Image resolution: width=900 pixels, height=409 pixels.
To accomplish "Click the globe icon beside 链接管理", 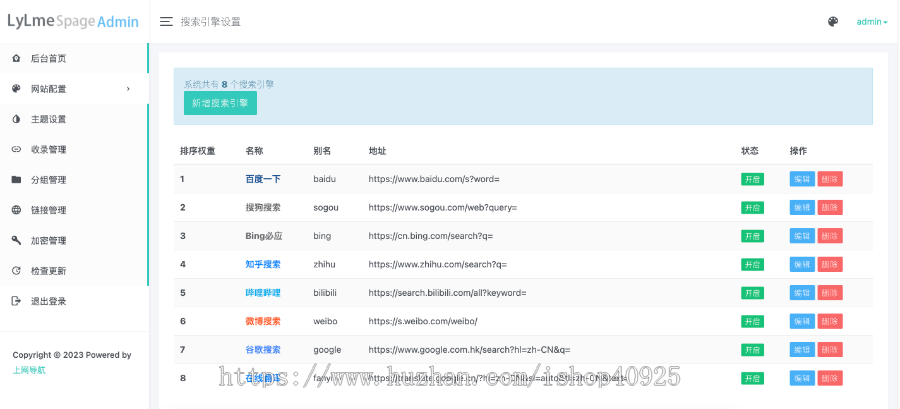I will (x=16, y=210).
